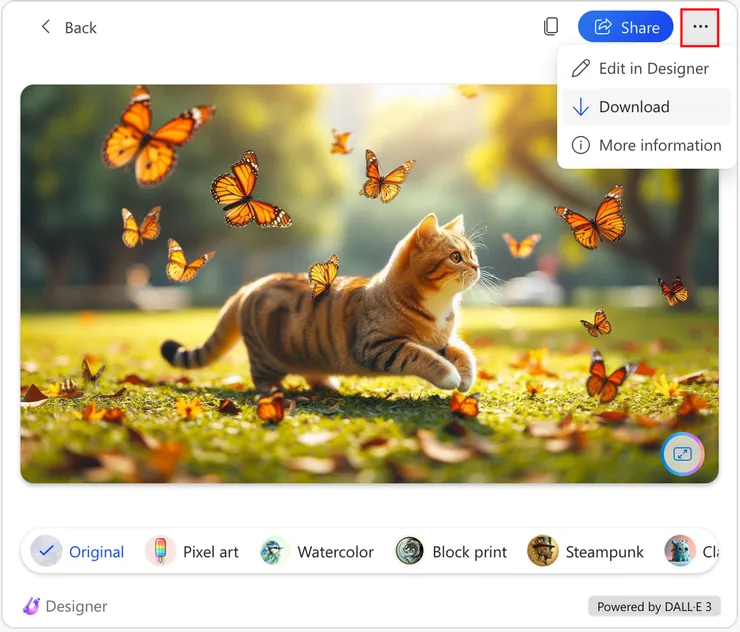740x632 pixels.
Task: Expand image with the fullscreen icon
Action: point(682,454)
